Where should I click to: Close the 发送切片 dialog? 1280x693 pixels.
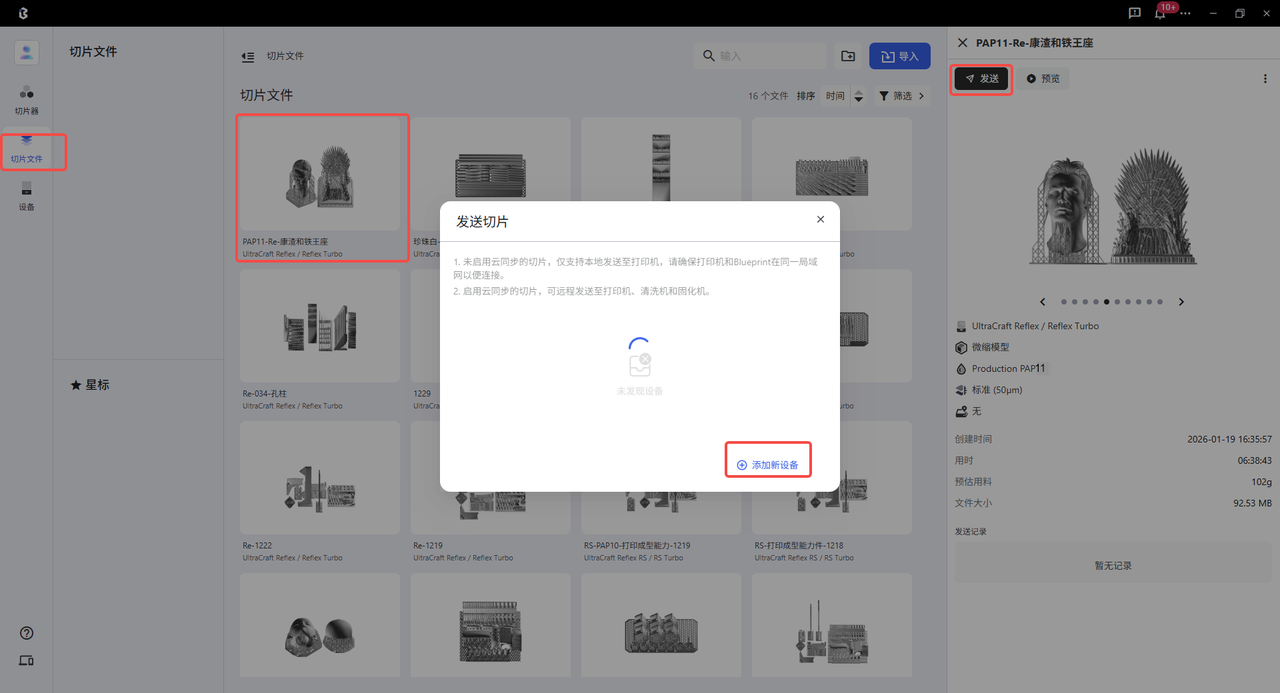[x=820, y=220]
